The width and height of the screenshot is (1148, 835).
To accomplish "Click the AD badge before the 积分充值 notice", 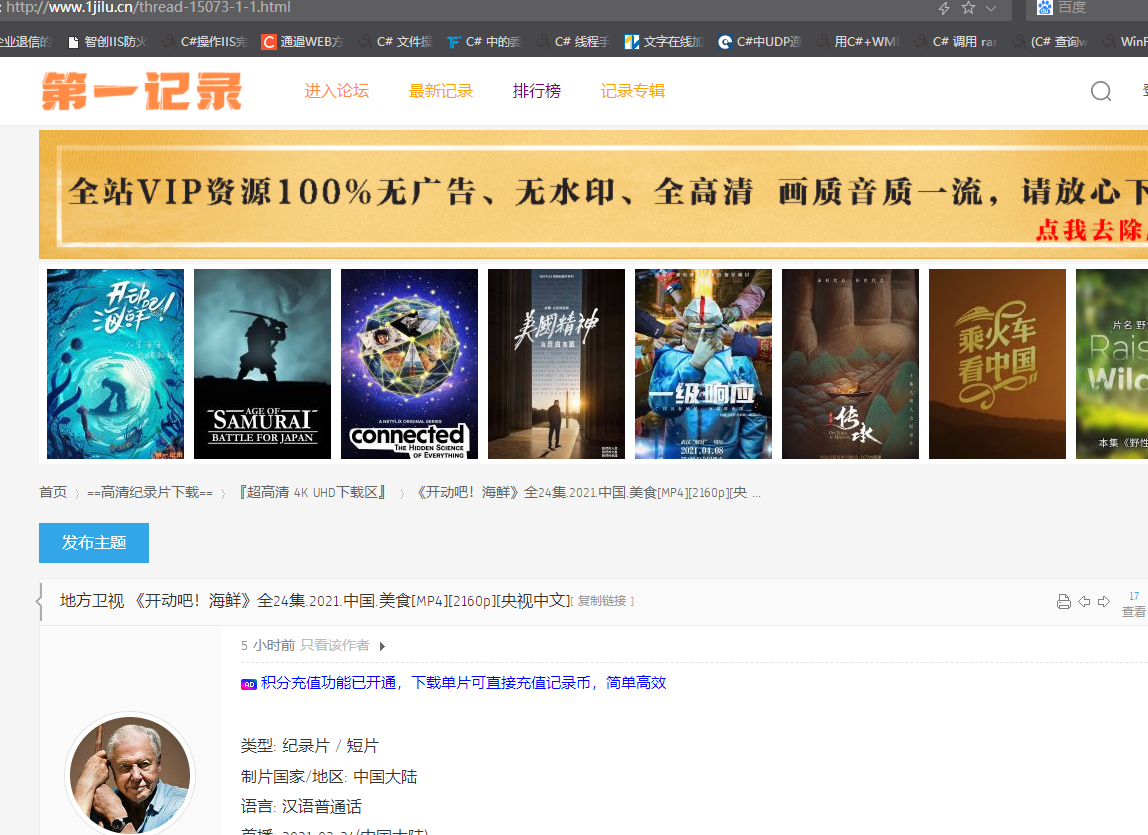I will pos(249,683).
